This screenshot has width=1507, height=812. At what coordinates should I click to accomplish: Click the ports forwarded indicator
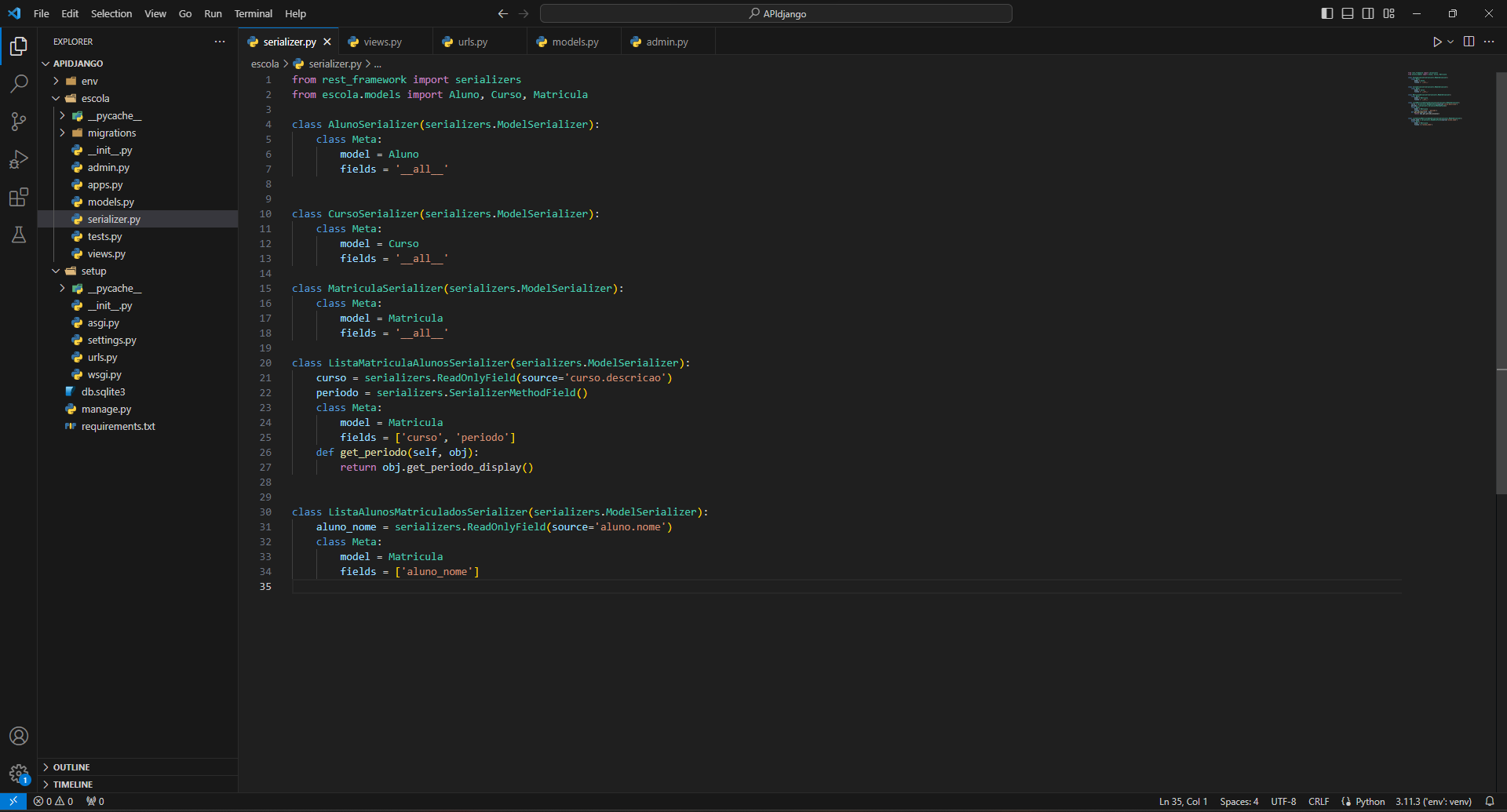pos(95,801)
